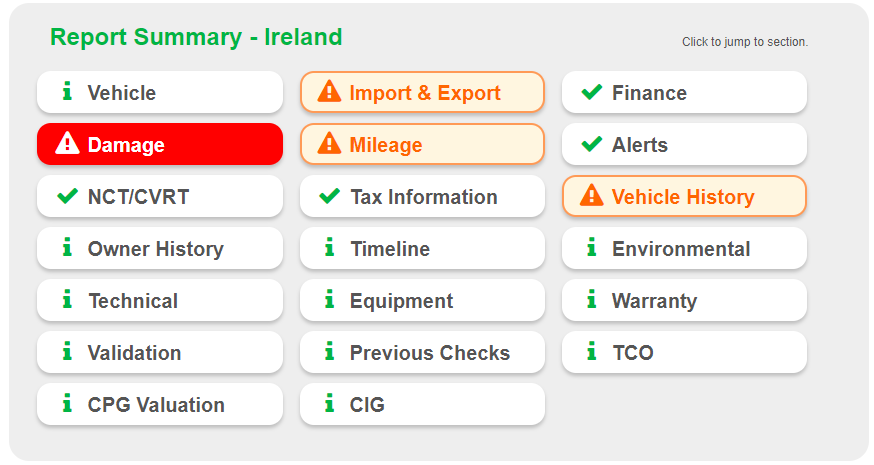Jump to the TCO section
Screen dimensions: 874x465
click(684, 352)
